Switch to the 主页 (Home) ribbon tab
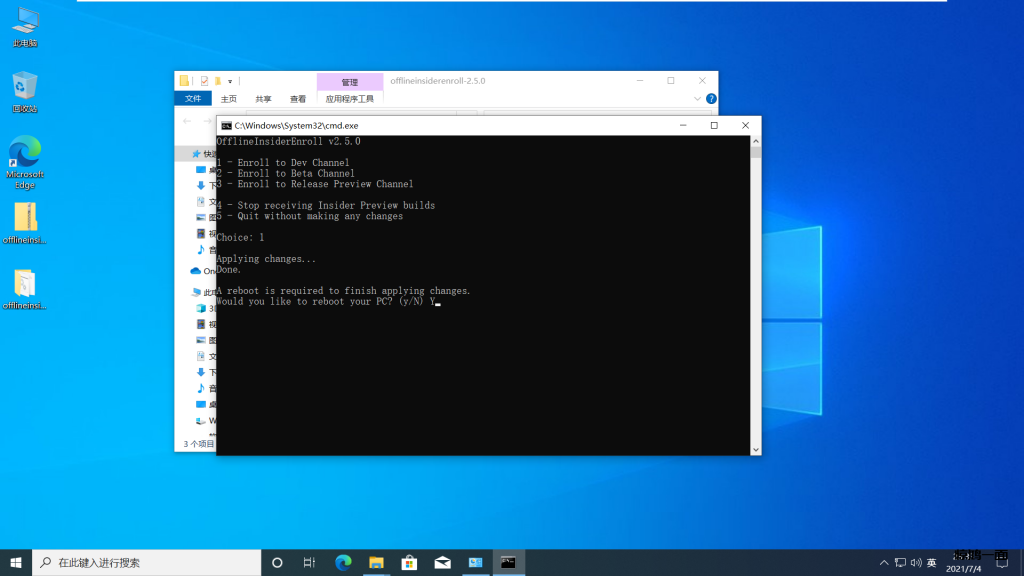The width and height of the screenshot is (1024, 576). coord(229,99)
